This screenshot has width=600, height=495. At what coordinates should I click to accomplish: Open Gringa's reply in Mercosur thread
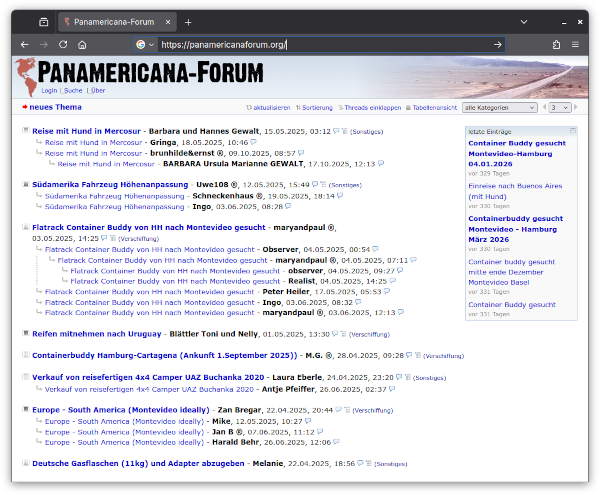[x=93, y=142]
